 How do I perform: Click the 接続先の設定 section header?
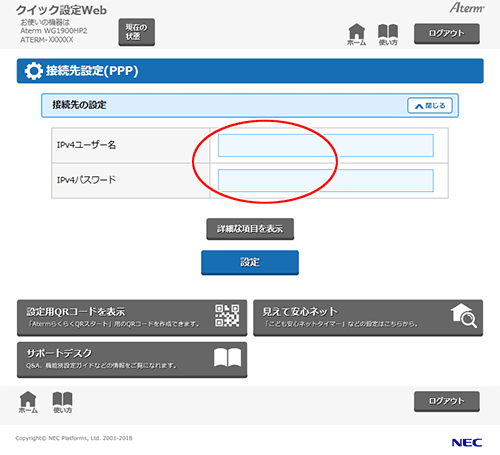click(x=250, y=105)
